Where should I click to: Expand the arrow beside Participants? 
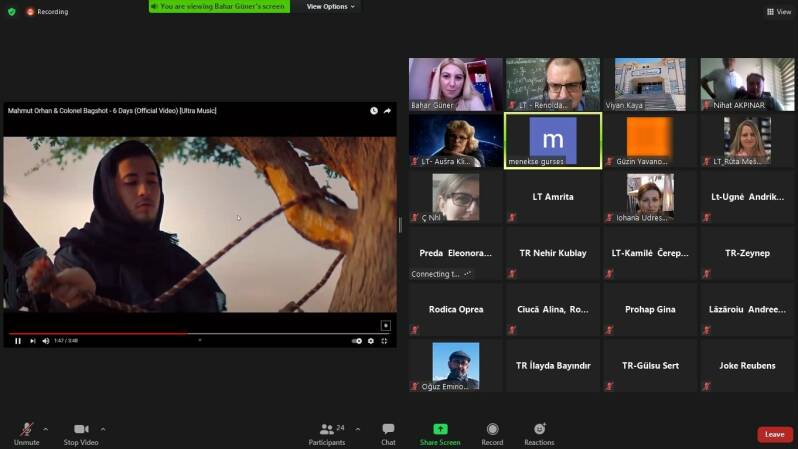[x=358, y=429]
